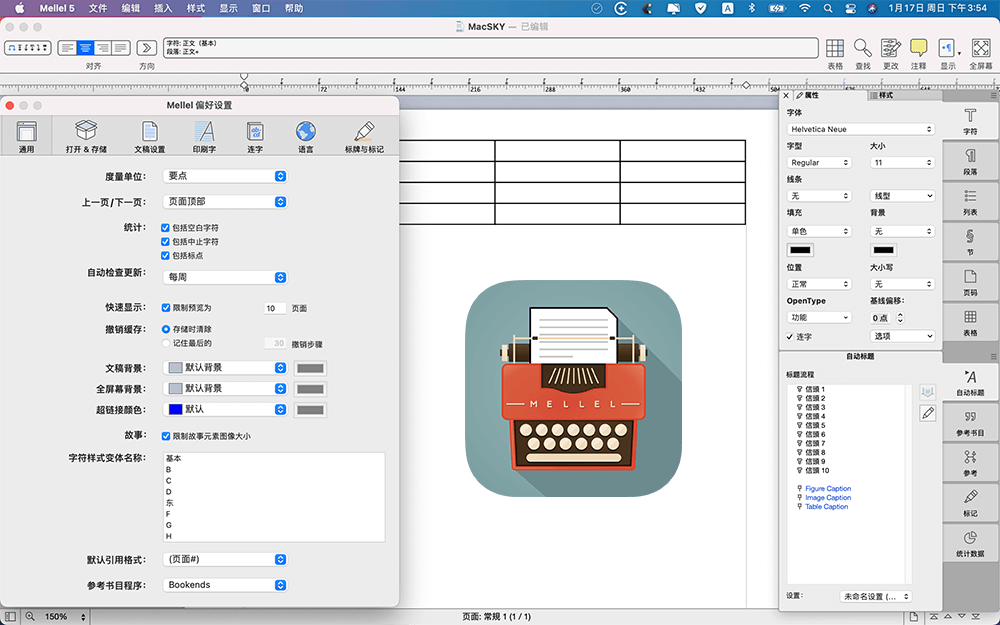Click the 限制预览为 pages number field
This screenshot has width=1000, height=625.
coord(275,308)
